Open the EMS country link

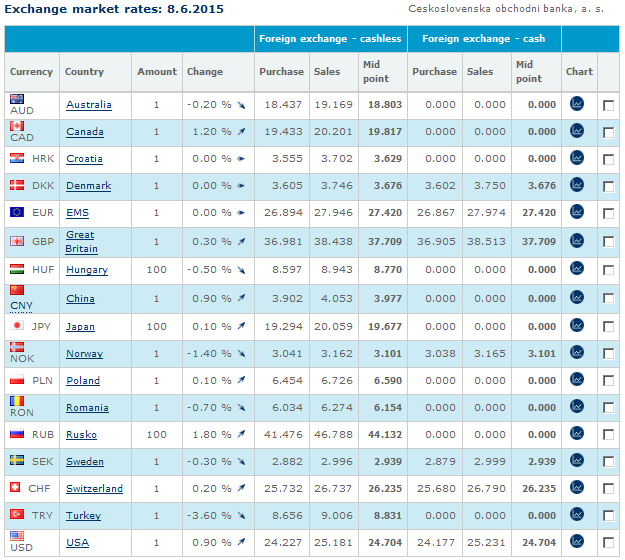point(77,213)
